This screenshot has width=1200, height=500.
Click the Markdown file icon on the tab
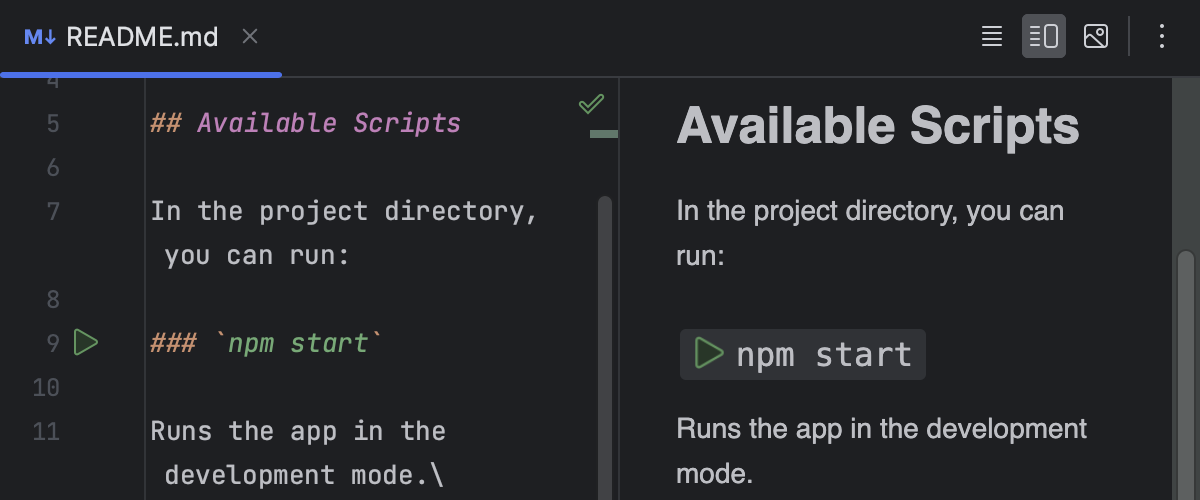pyautogui.click(x=40, y=37)
